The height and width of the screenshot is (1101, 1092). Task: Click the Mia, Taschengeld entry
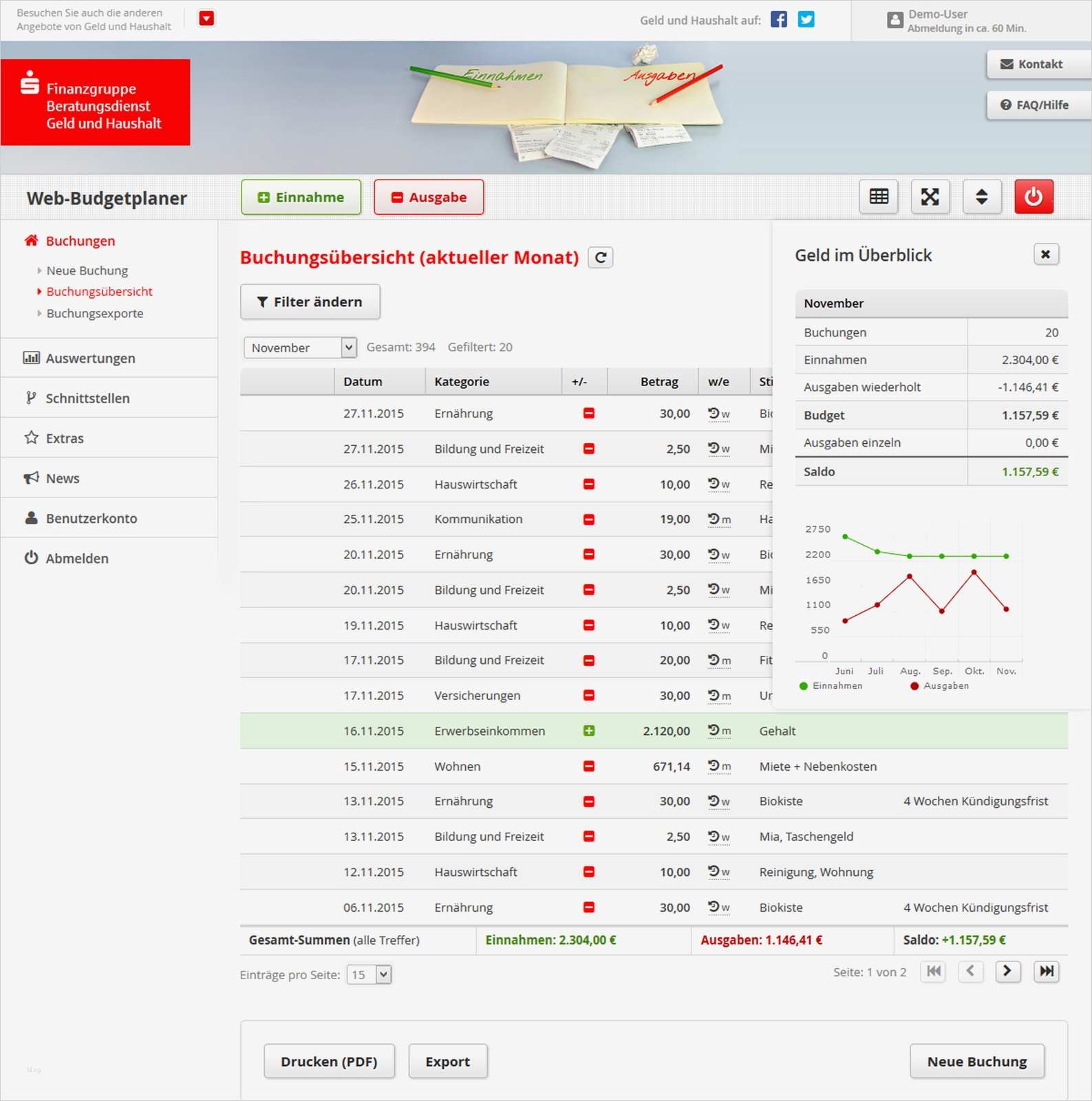[806, 837]
